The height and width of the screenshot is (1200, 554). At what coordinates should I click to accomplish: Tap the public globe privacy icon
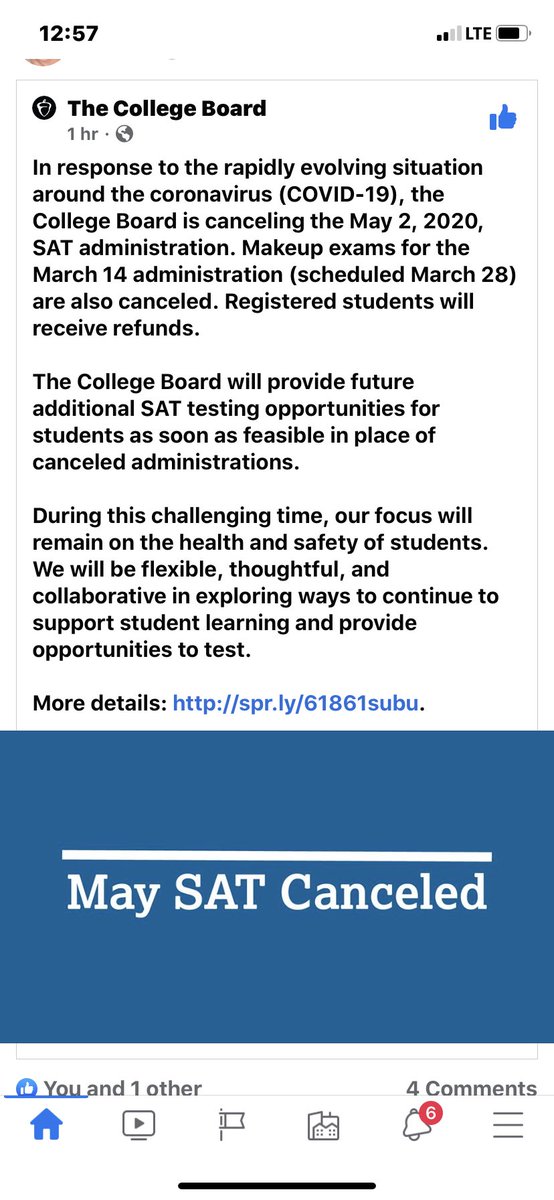click(125, 133)
